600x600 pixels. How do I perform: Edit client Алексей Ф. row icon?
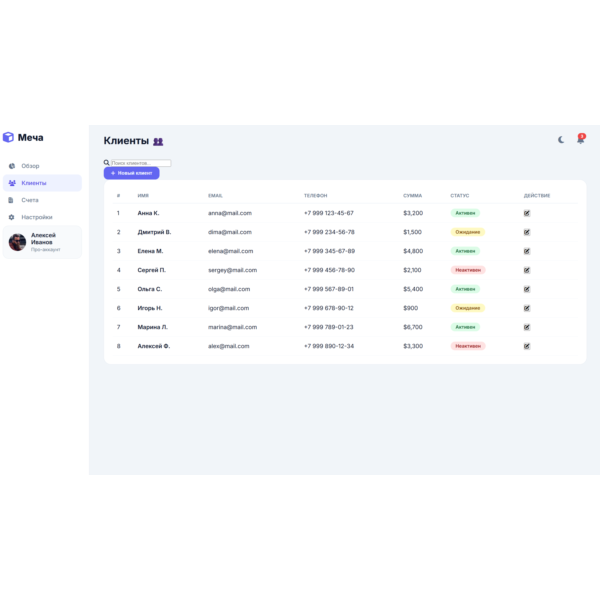[x=527, y=346]
